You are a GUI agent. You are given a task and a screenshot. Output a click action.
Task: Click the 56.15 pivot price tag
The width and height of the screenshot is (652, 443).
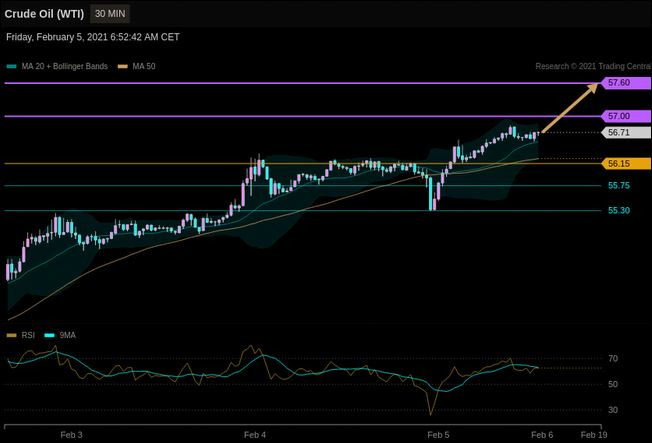(626, 163)
